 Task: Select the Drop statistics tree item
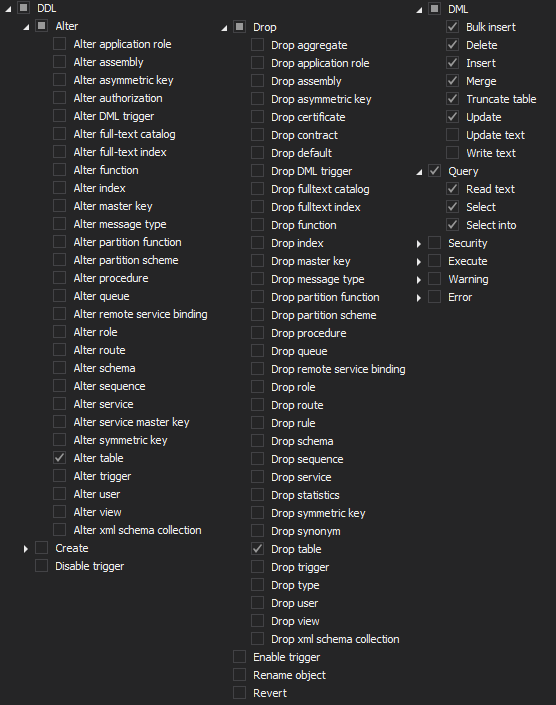point(305,495)
